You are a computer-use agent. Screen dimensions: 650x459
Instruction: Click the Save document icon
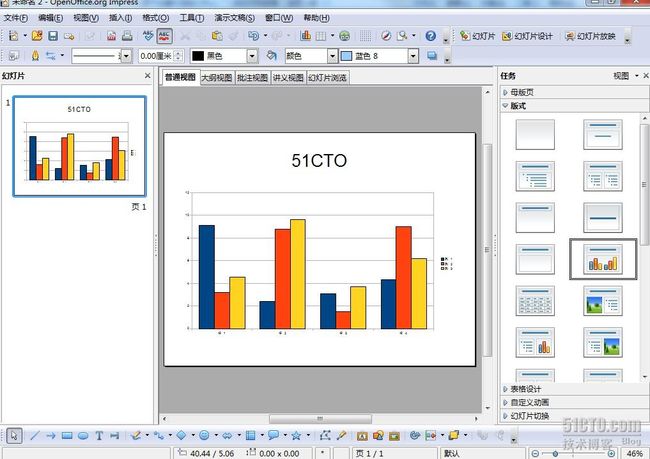point(53,36)
